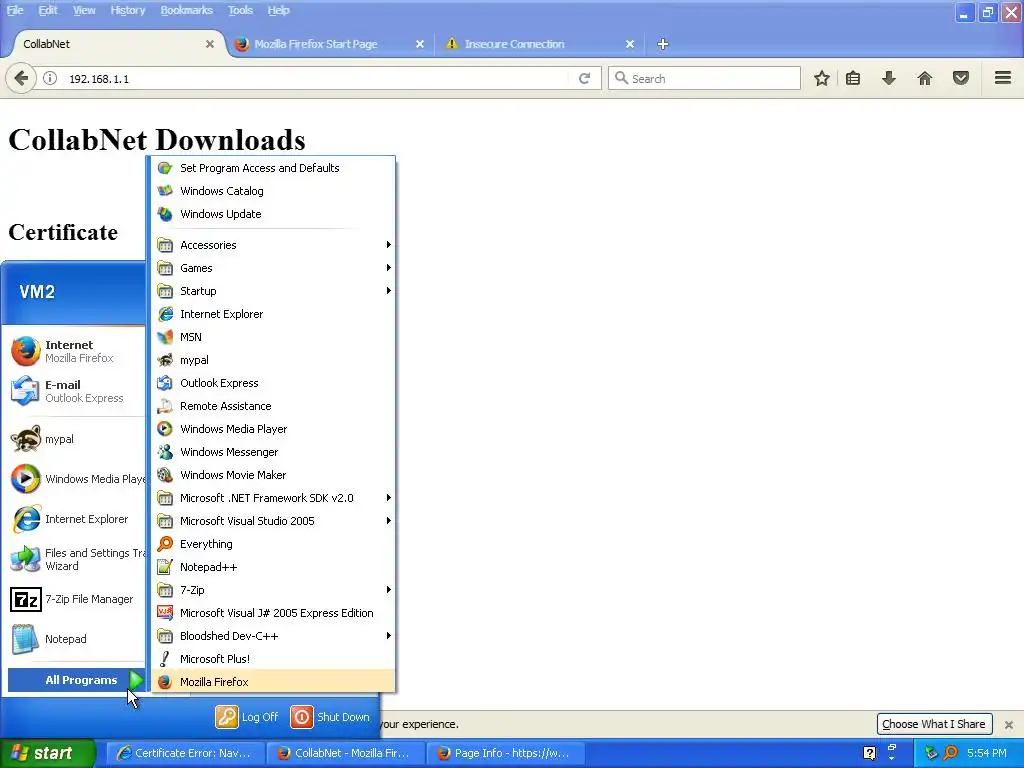
Task: Click the site information icon in address bar
Action: coord(50,78)
